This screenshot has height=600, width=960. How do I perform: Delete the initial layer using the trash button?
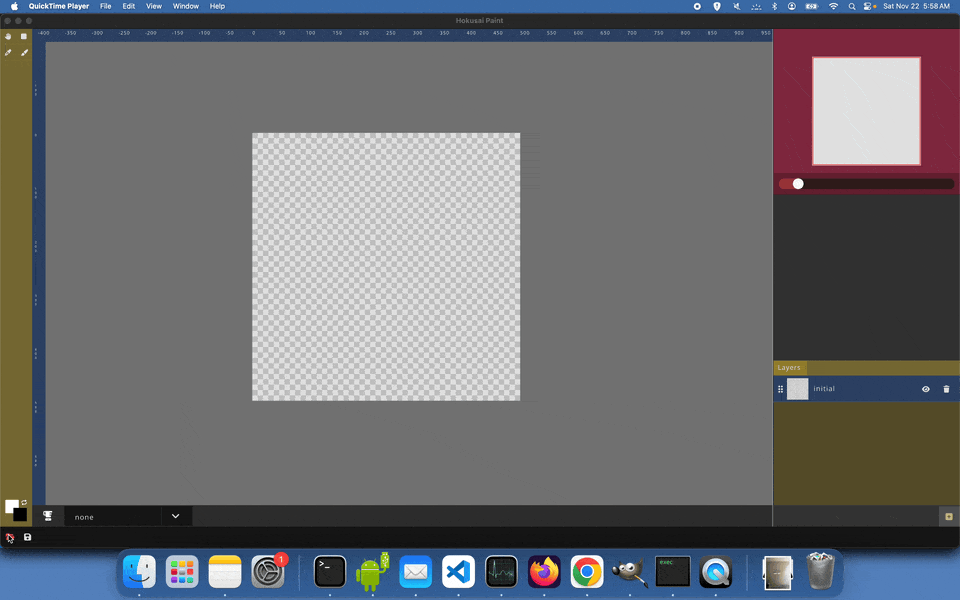tap(946, 389)
